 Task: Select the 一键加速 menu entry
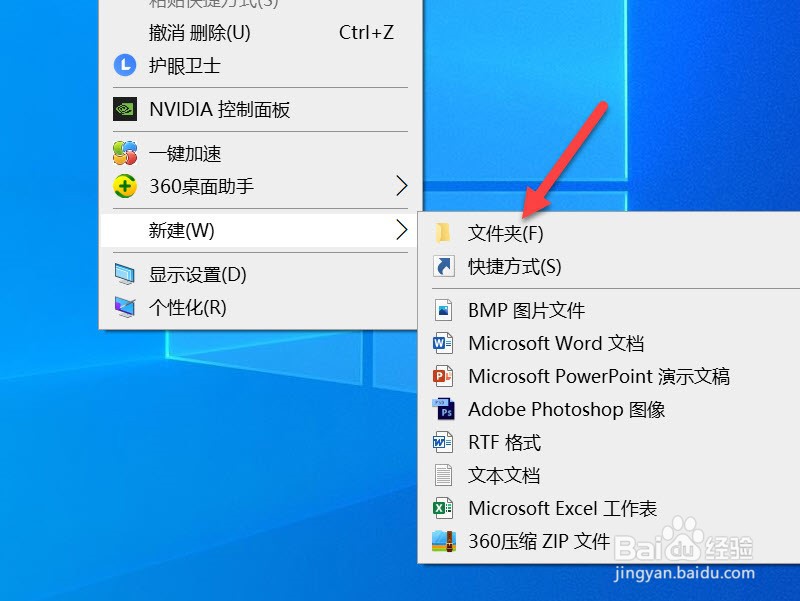[x=260, y=153]
